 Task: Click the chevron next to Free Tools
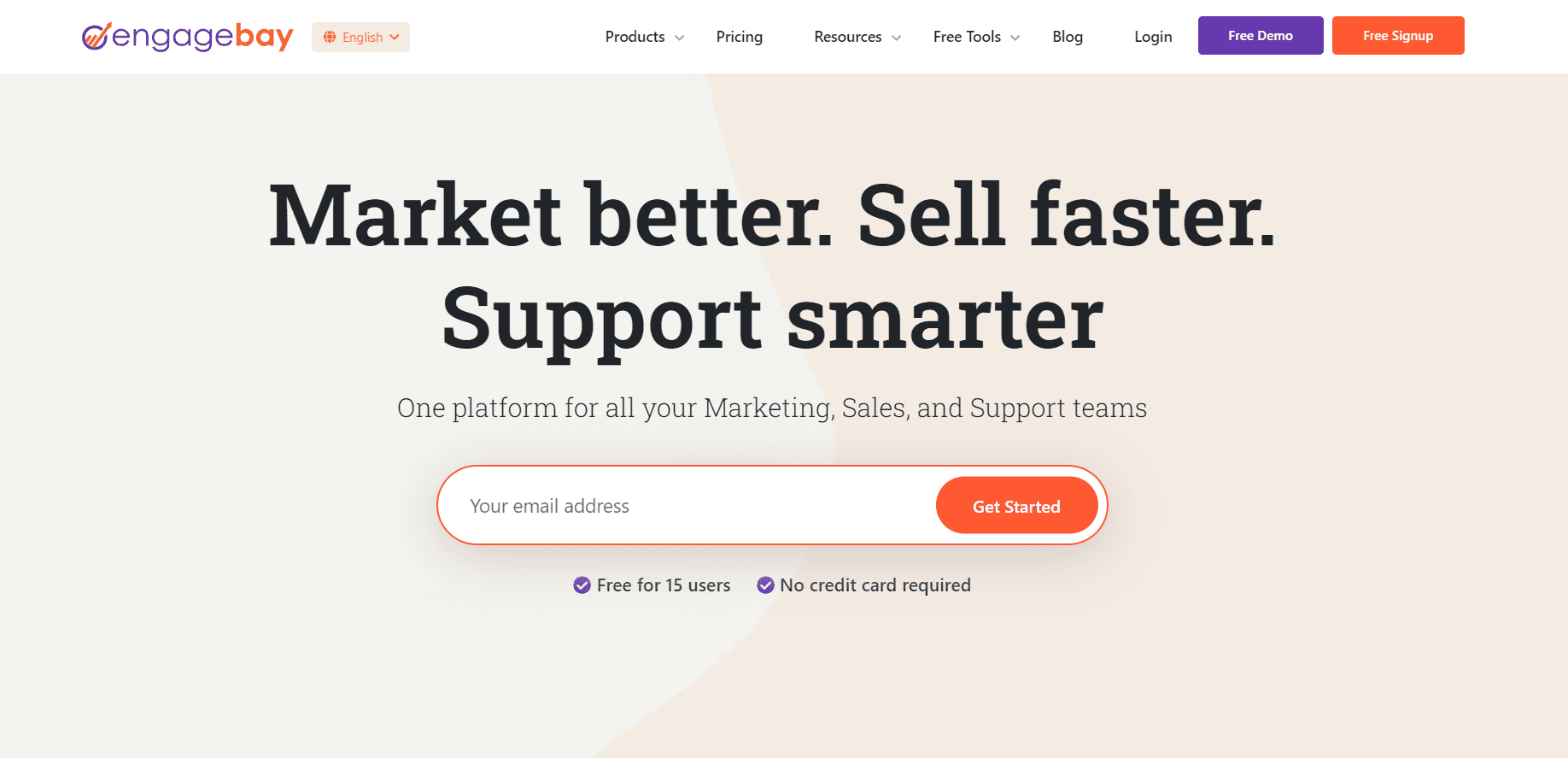point(1015,38)
